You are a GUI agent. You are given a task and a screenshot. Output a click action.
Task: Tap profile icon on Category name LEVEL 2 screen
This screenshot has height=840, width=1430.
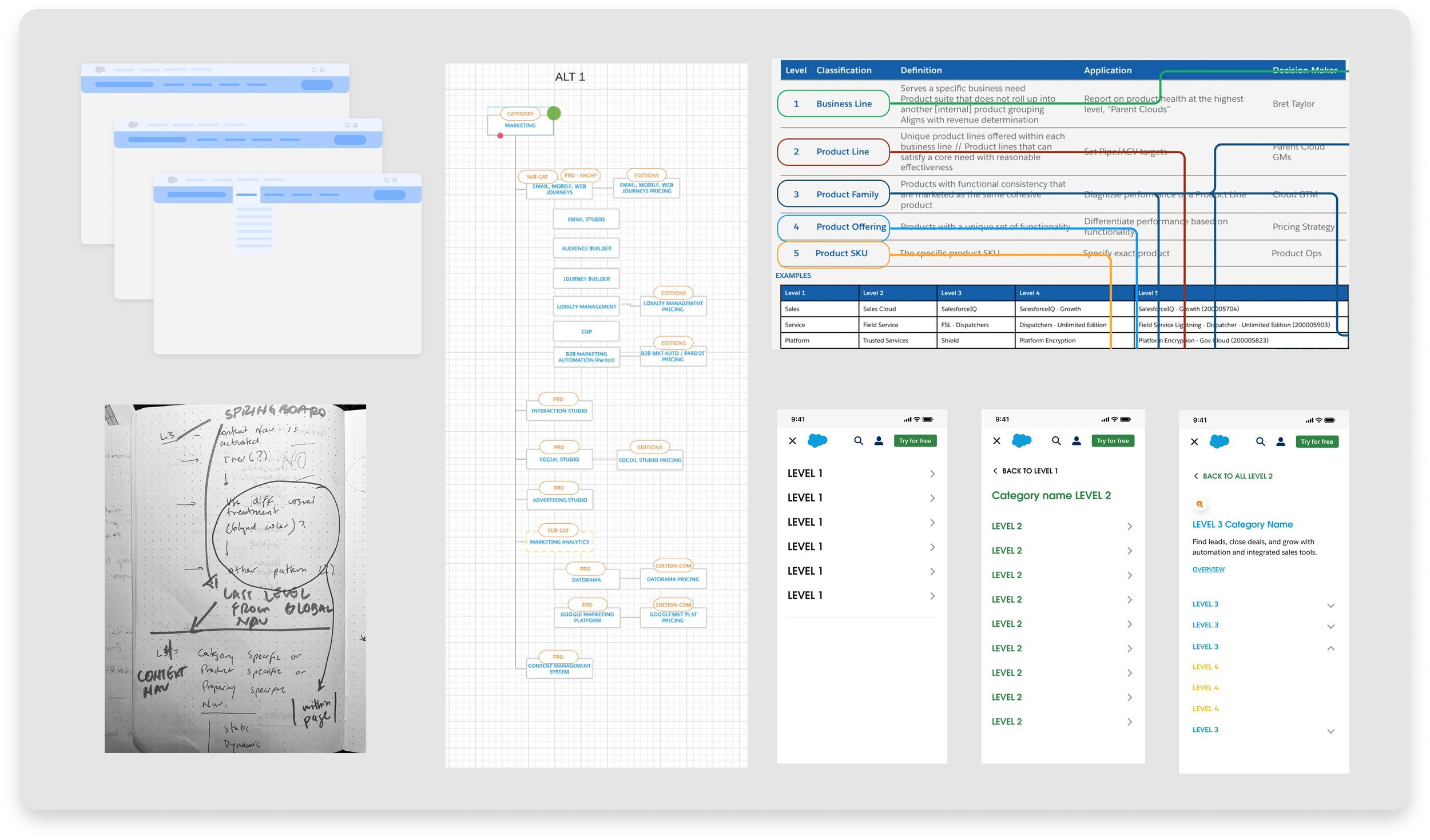point(1077,441)
